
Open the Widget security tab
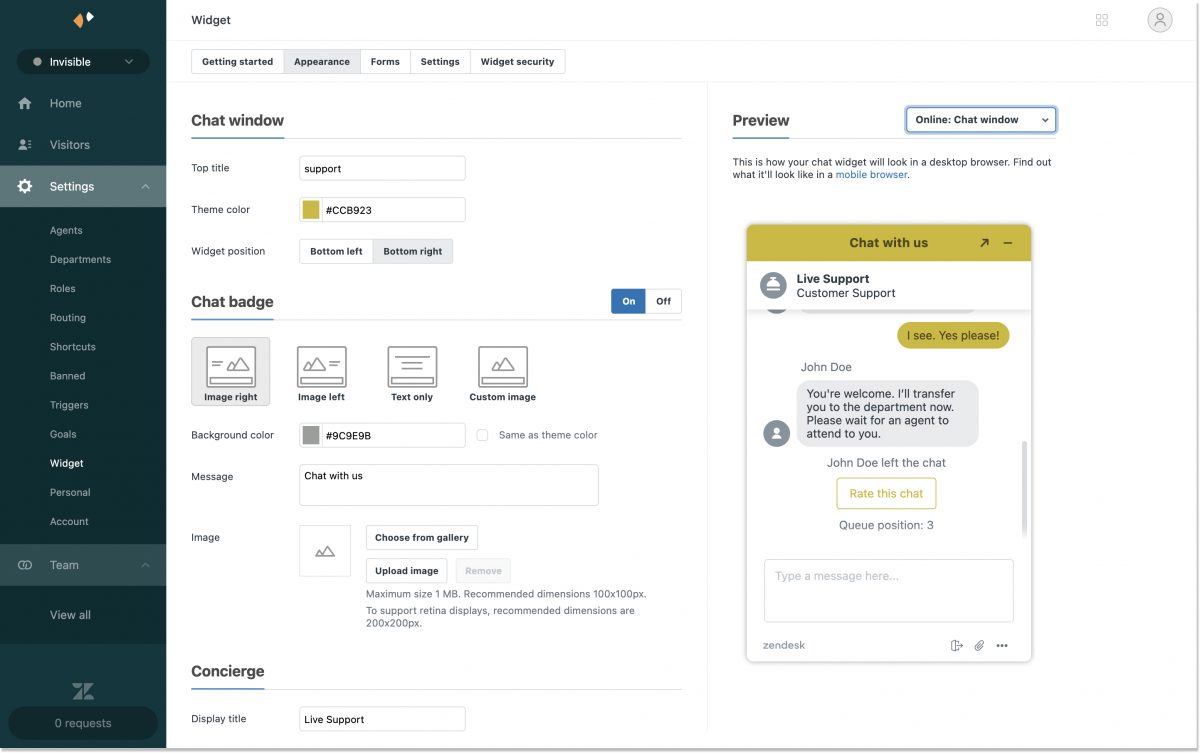tap(517, 61)
